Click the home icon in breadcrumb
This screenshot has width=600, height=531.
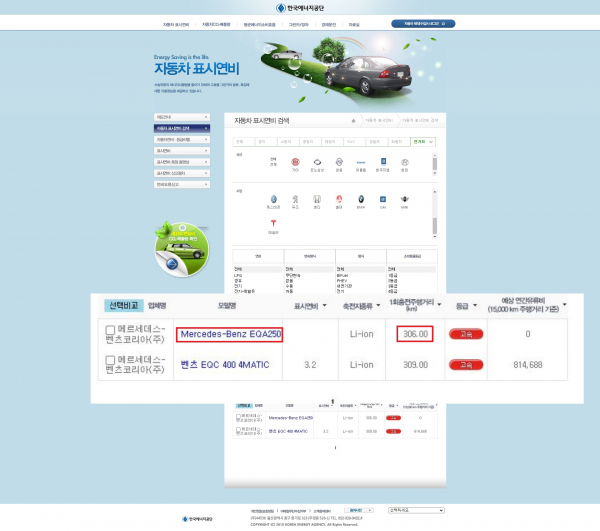[x=353, y=121]
